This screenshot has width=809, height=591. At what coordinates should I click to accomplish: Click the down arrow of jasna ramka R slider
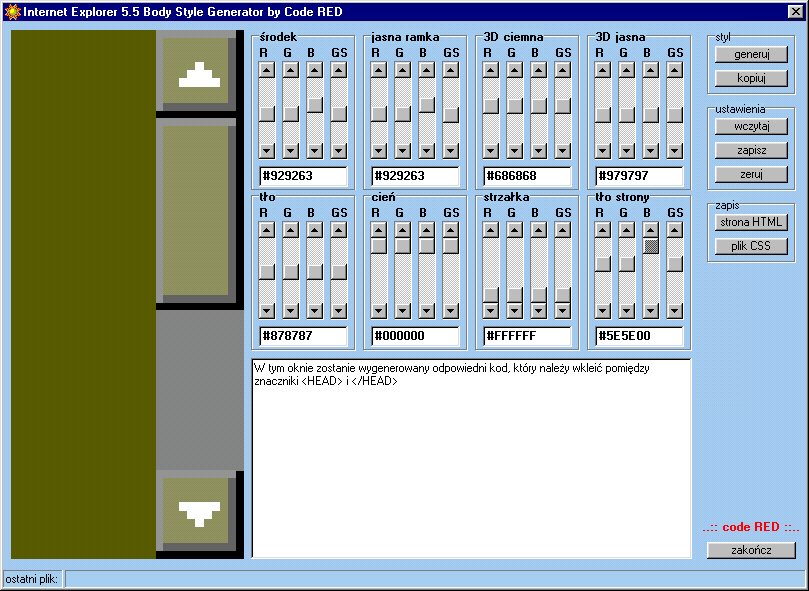[x=379, y=151]
